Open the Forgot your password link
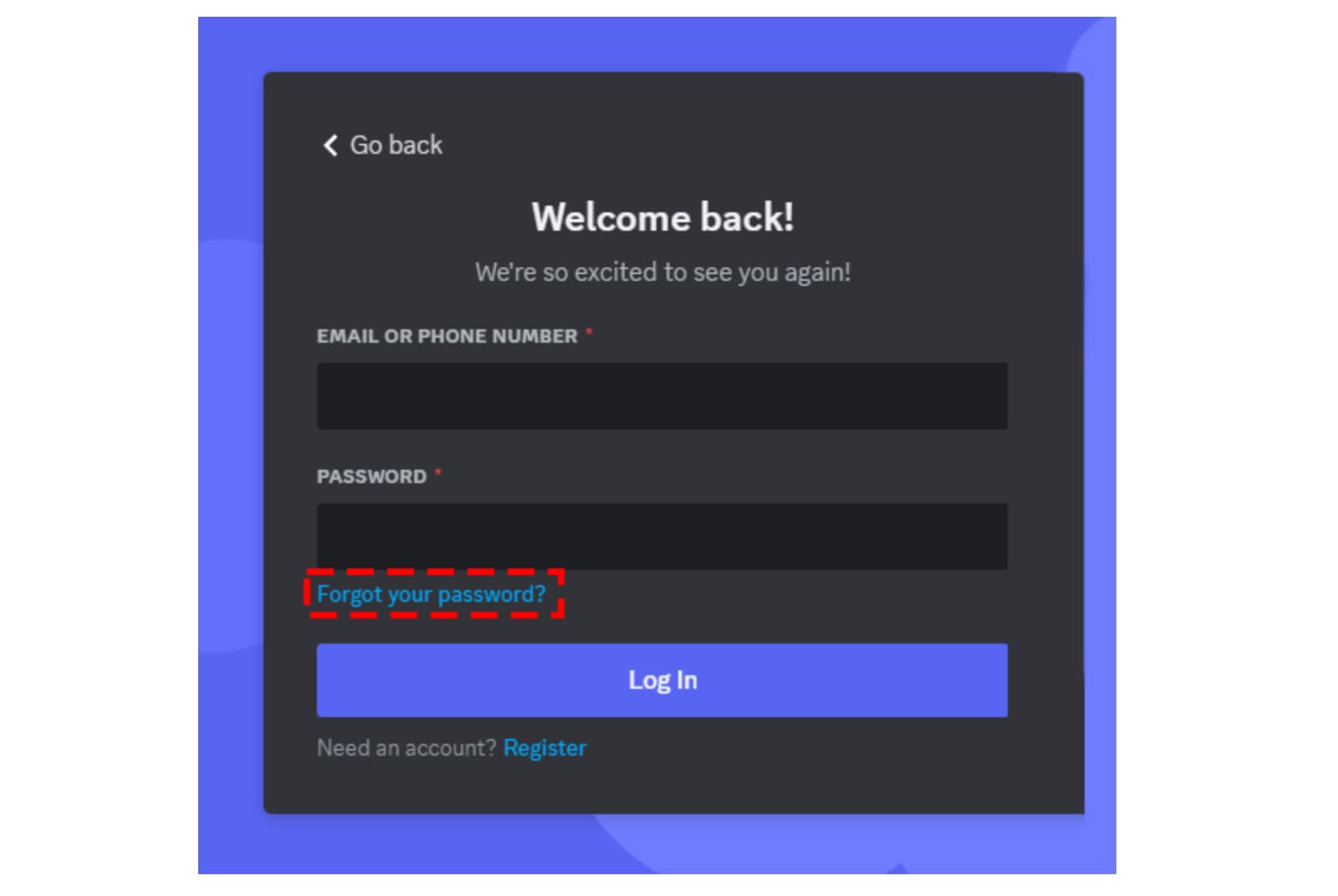This screenshot has height=896, width=1338. (432, 594)
